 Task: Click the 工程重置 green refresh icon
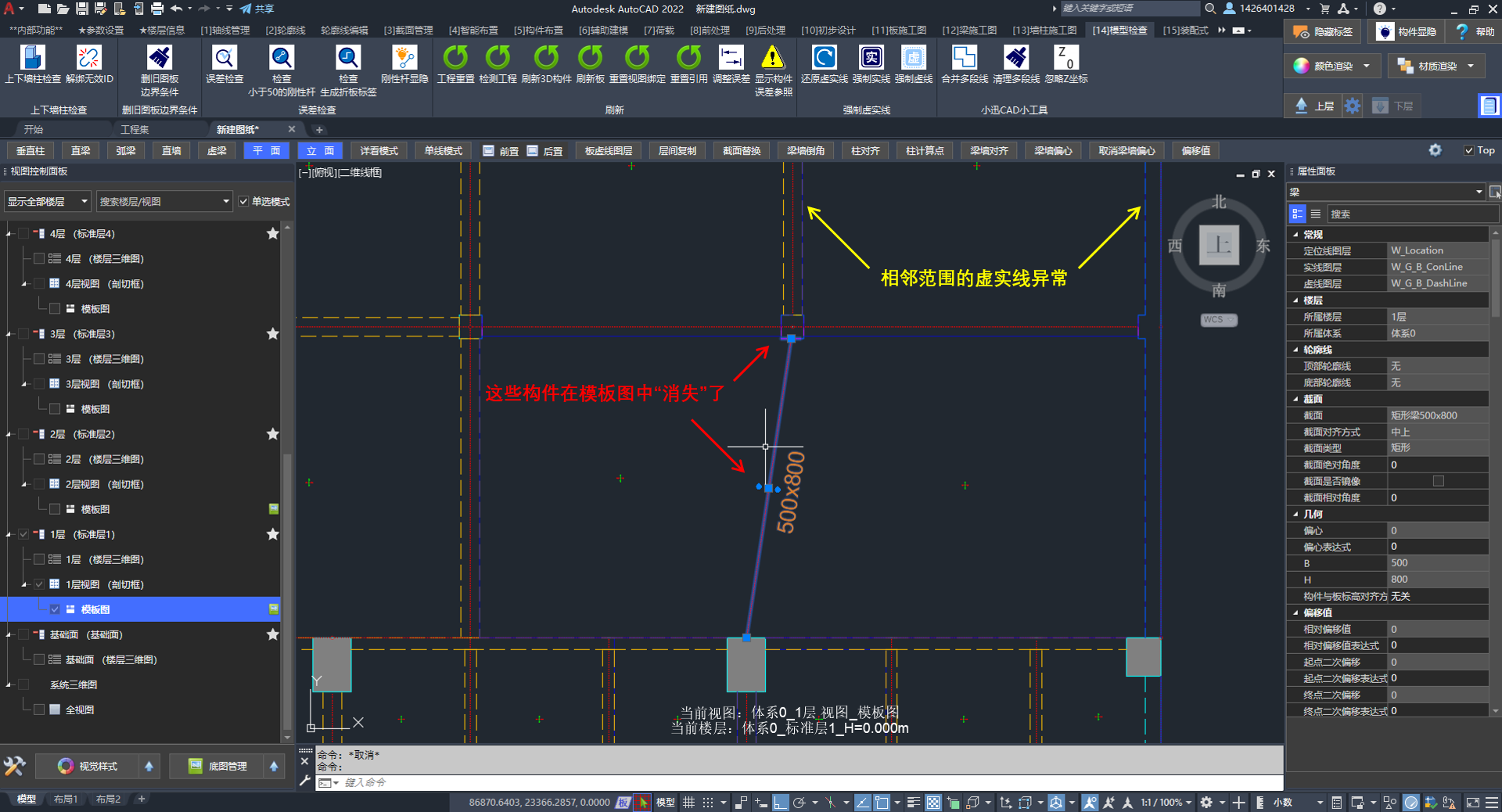coord(455,59)
